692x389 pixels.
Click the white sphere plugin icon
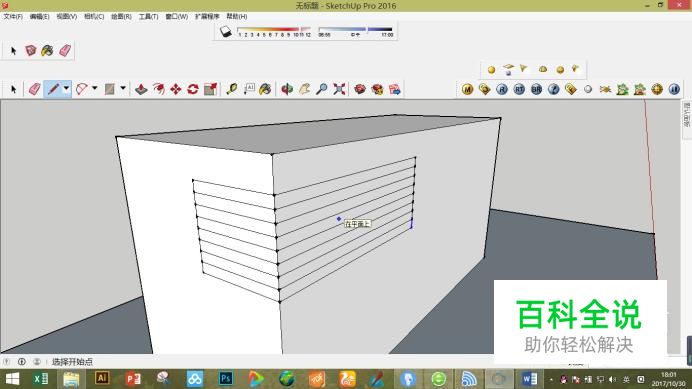coord(588,90)
